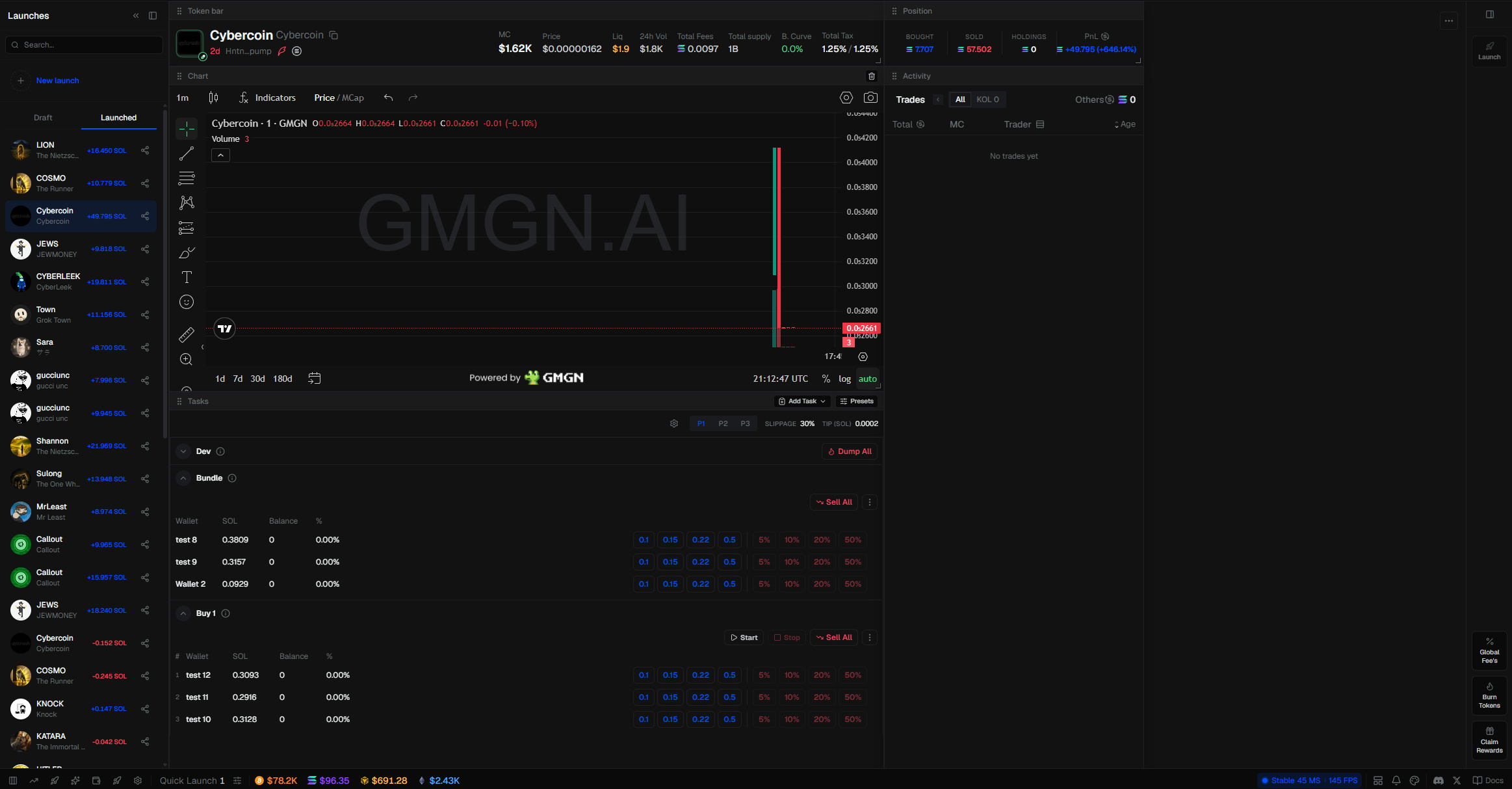
Task: Sell 50% of test 8 wallet
Action: (852, 540)
